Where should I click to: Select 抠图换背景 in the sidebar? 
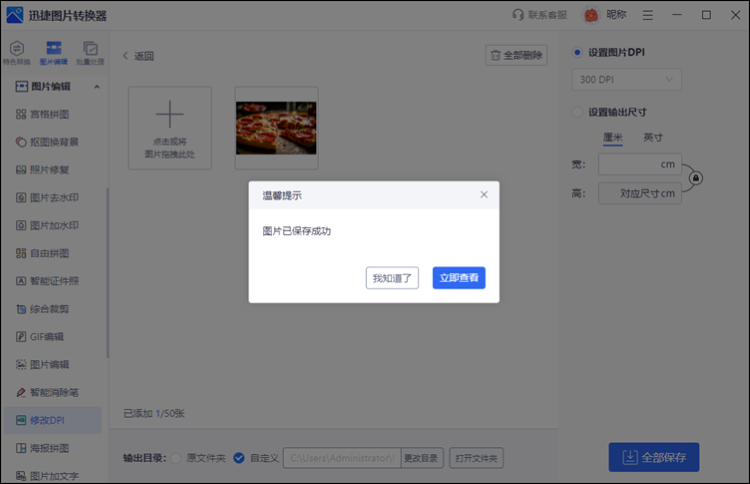[47, 142]
